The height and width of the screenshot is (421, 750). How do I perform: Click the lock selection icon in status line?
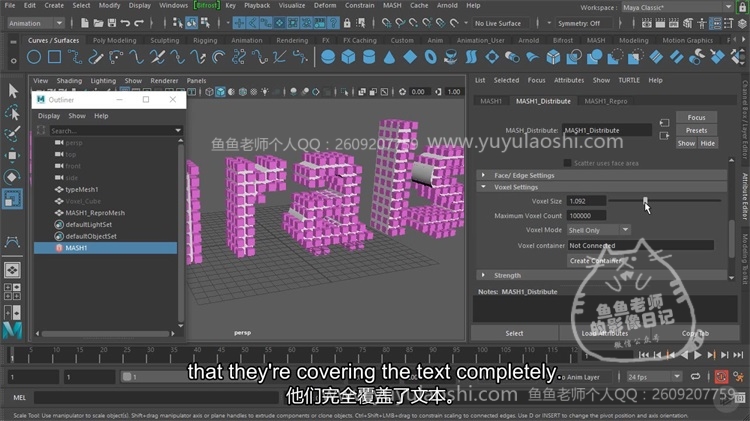click(347, 23)
